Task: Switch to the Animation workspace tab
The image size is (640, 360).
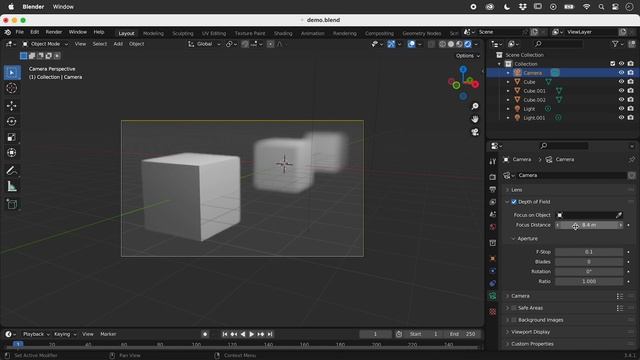Action: [313, 33]
